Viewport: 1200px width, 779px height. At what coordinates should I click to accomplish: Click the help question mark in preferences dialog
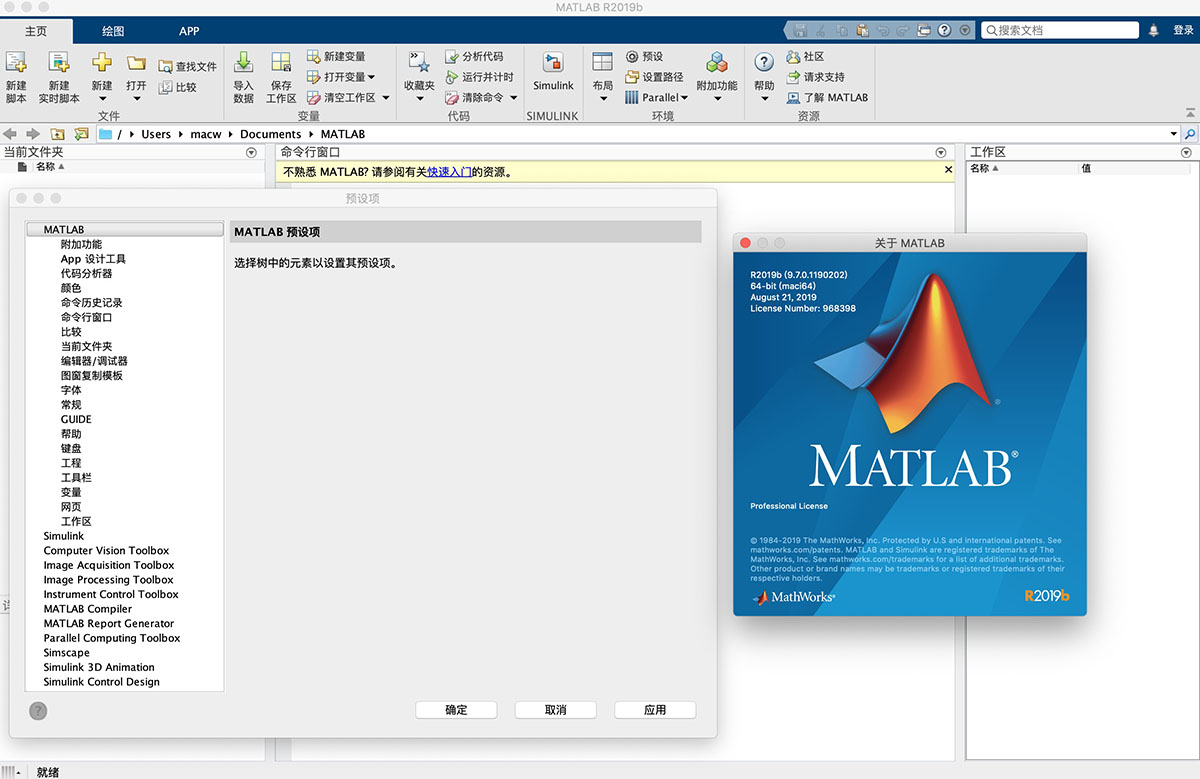point(38,711)
